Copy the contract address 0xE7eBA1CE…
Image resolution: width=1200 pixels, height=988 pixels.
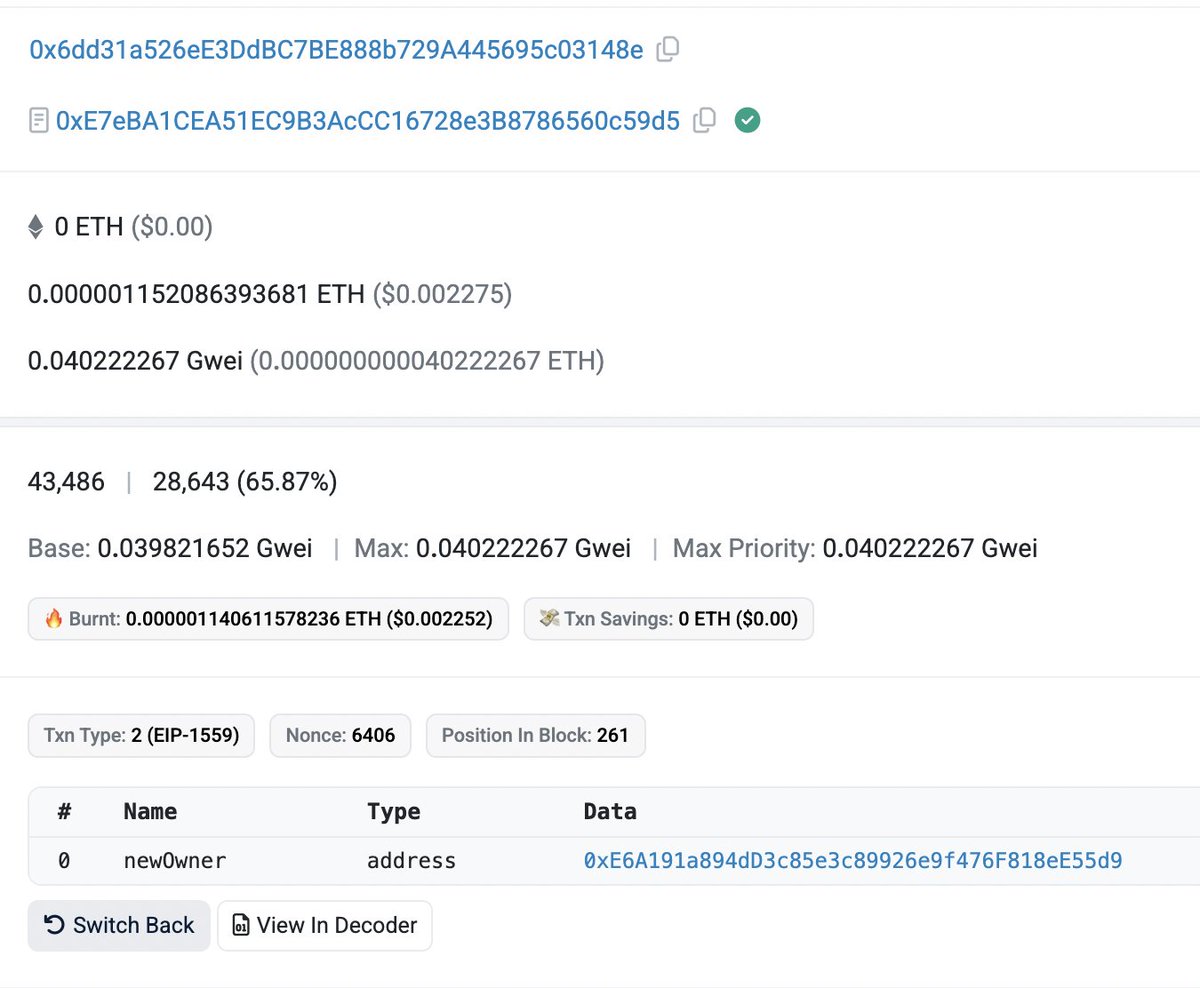pyautogui.click(x=705, y=121)
